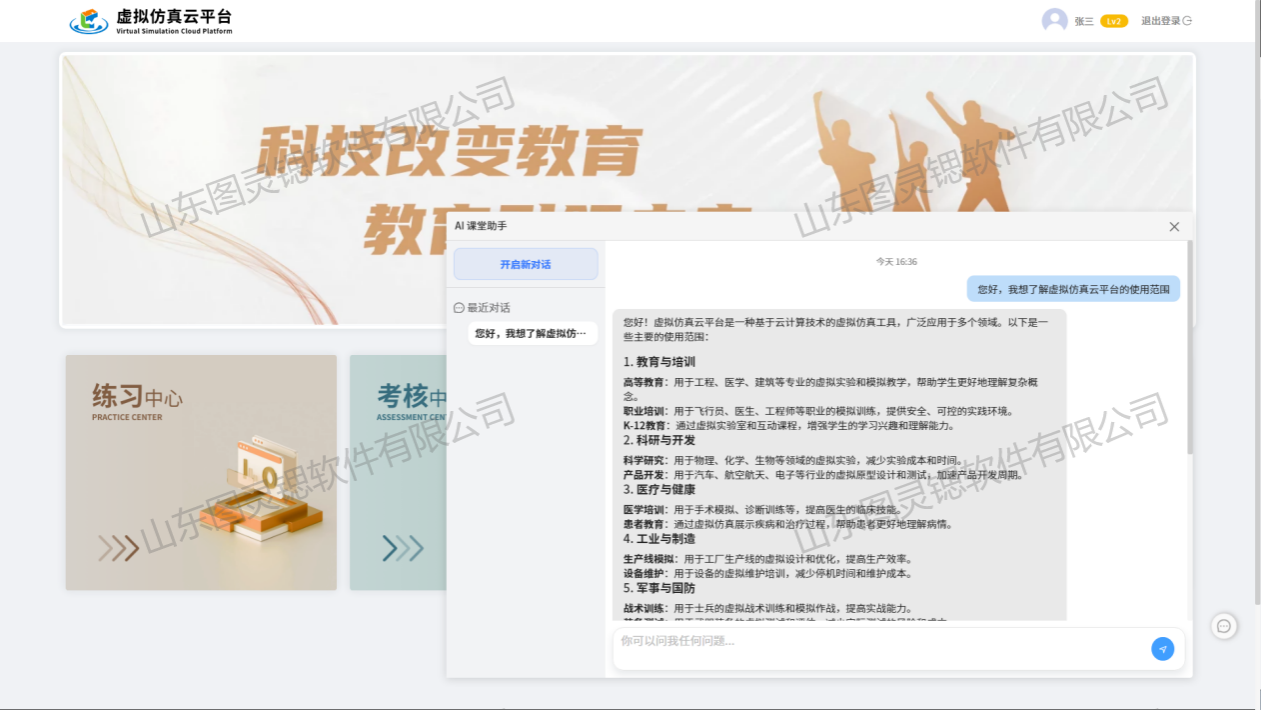
Task: Click the floating chat assistant icon at right edge
Action: click(1223, 626)
